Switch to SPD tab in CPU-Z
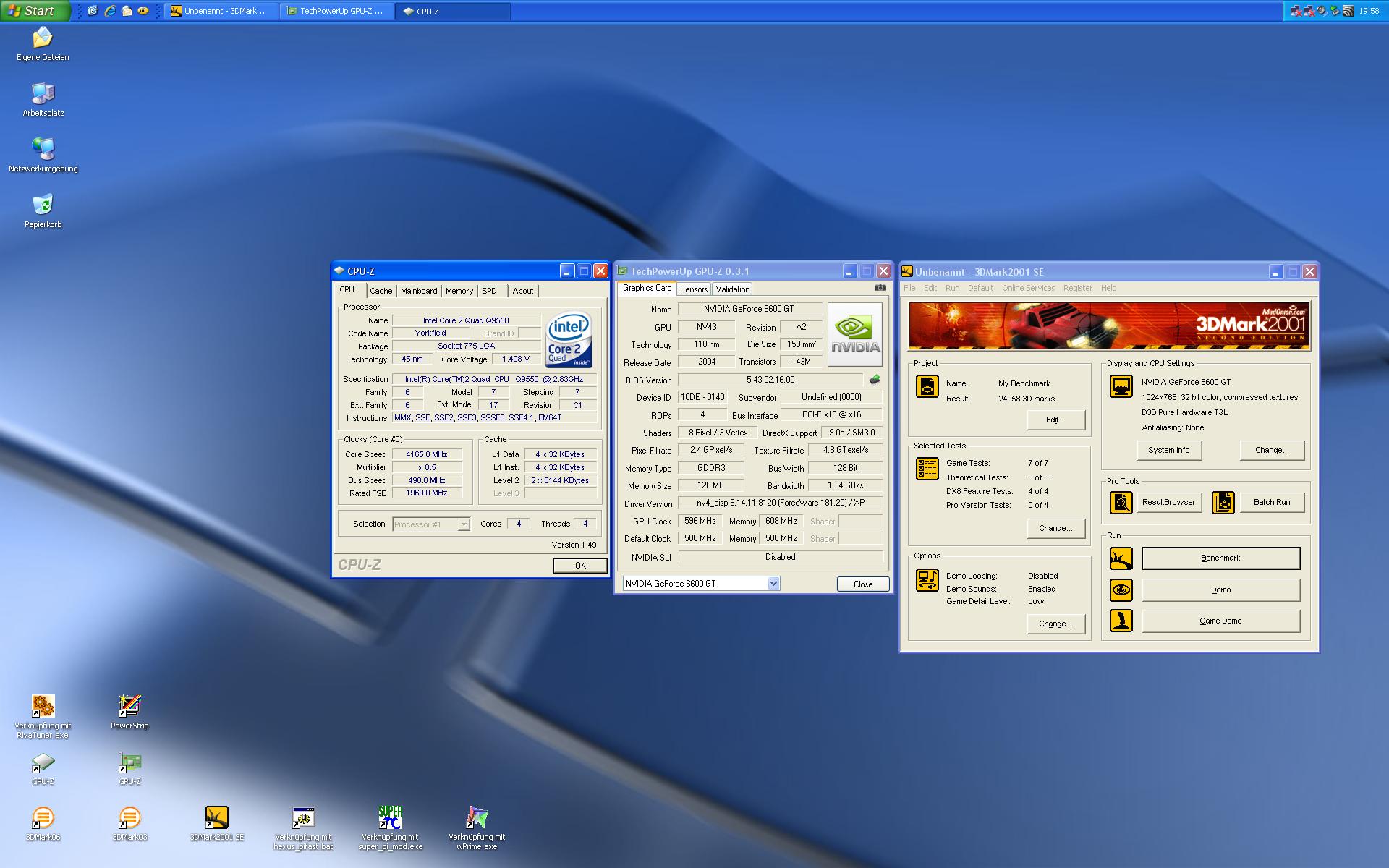 490,291
